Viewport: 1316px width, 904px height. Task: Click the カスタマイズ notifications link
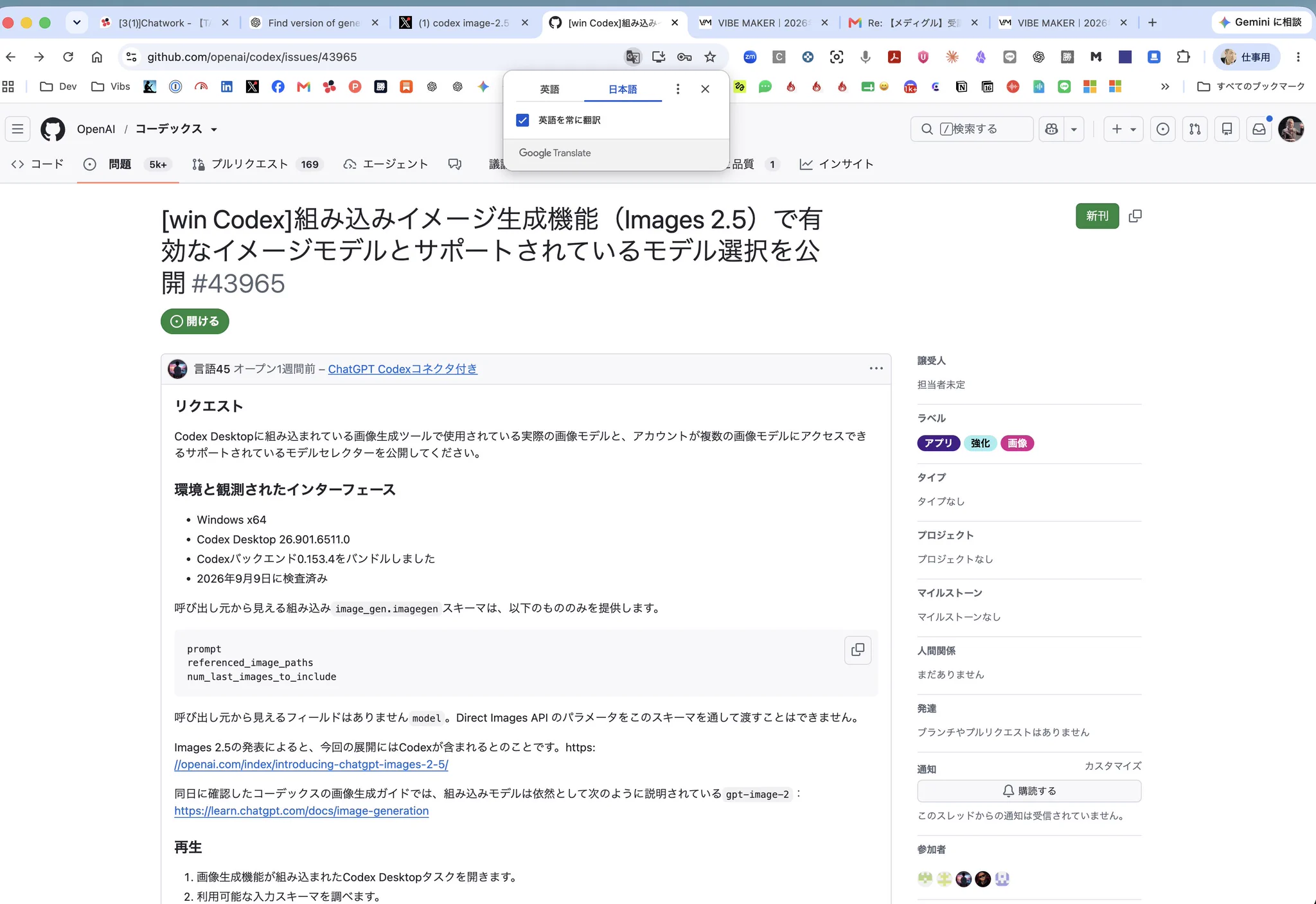coord(1113,766)
